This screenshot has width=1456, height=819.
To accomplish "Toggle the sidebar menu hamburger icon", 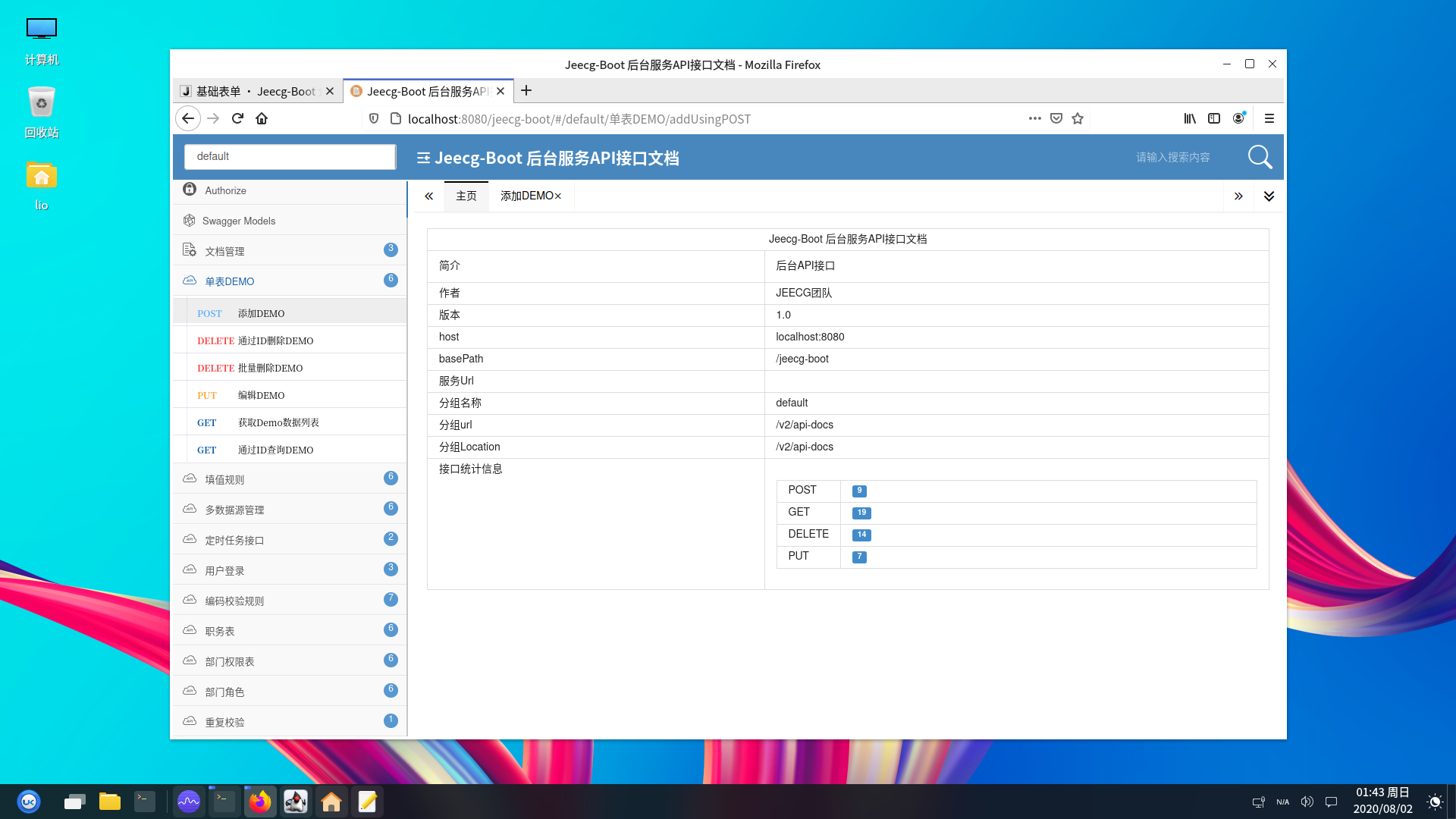I will [x=423, y=158].
